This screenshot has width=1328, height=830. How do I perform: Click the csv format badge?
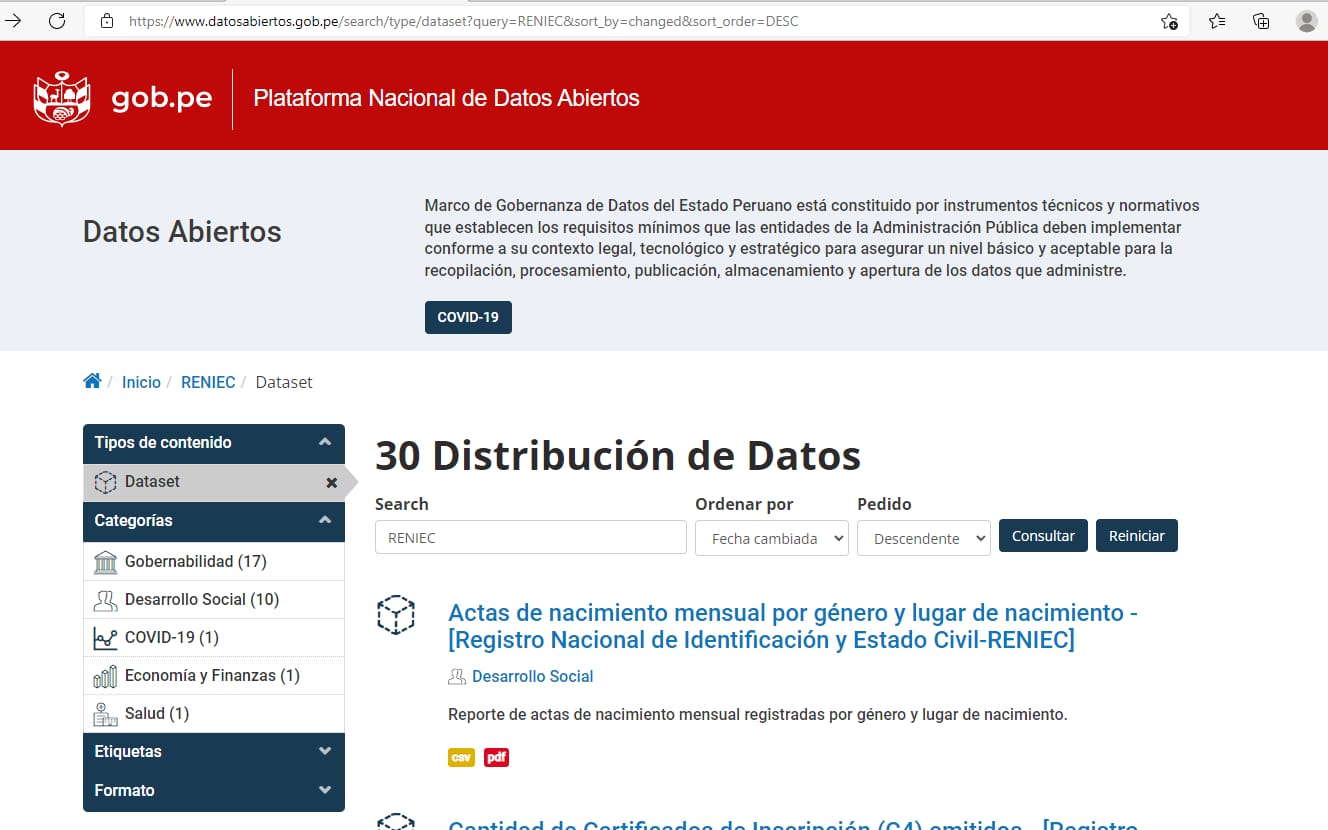coord(461,758)
